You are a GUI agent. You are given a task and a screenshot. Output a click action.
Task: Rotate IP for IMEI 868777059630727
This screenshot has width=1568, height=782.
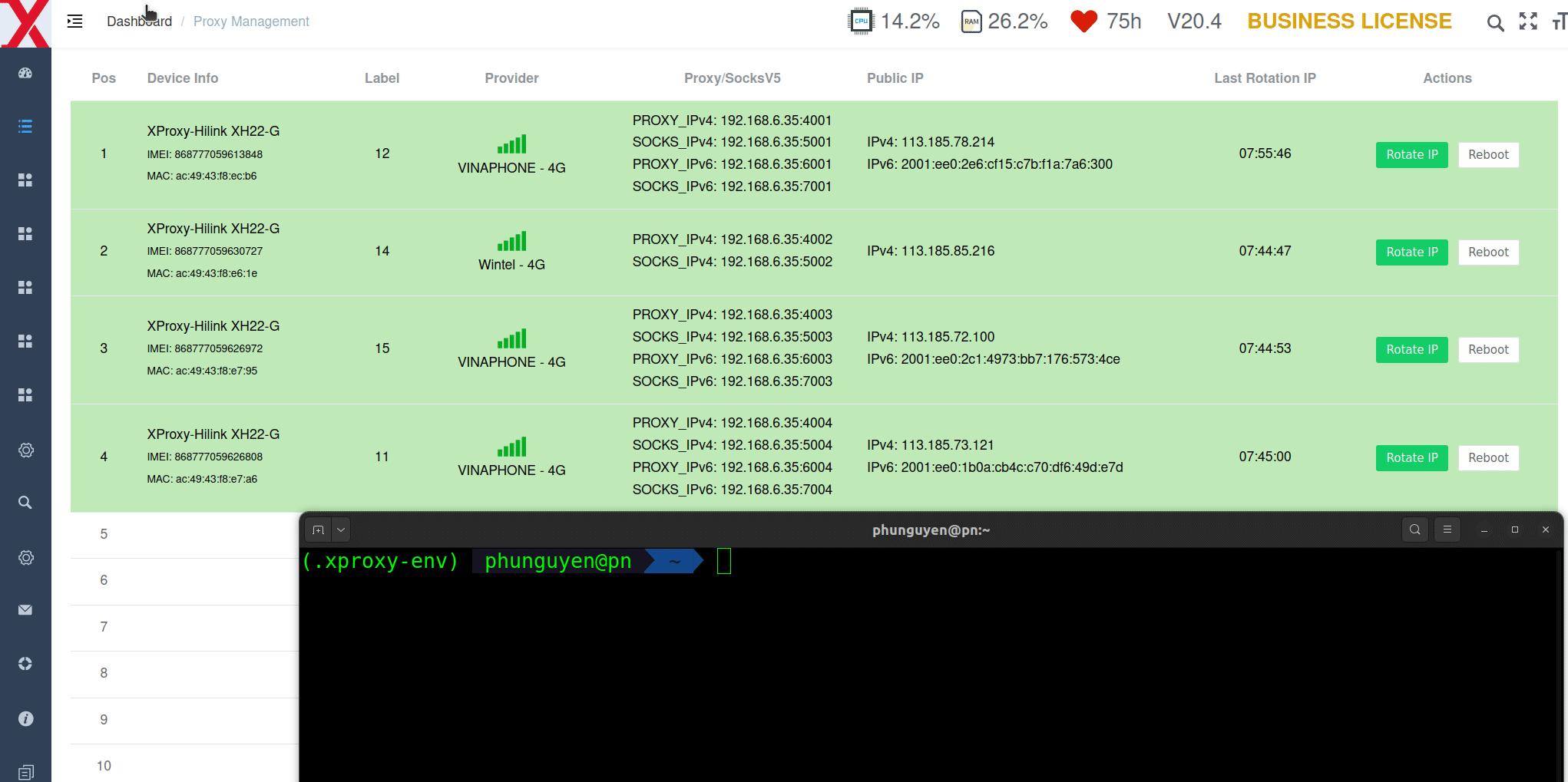pos(1411,252)
